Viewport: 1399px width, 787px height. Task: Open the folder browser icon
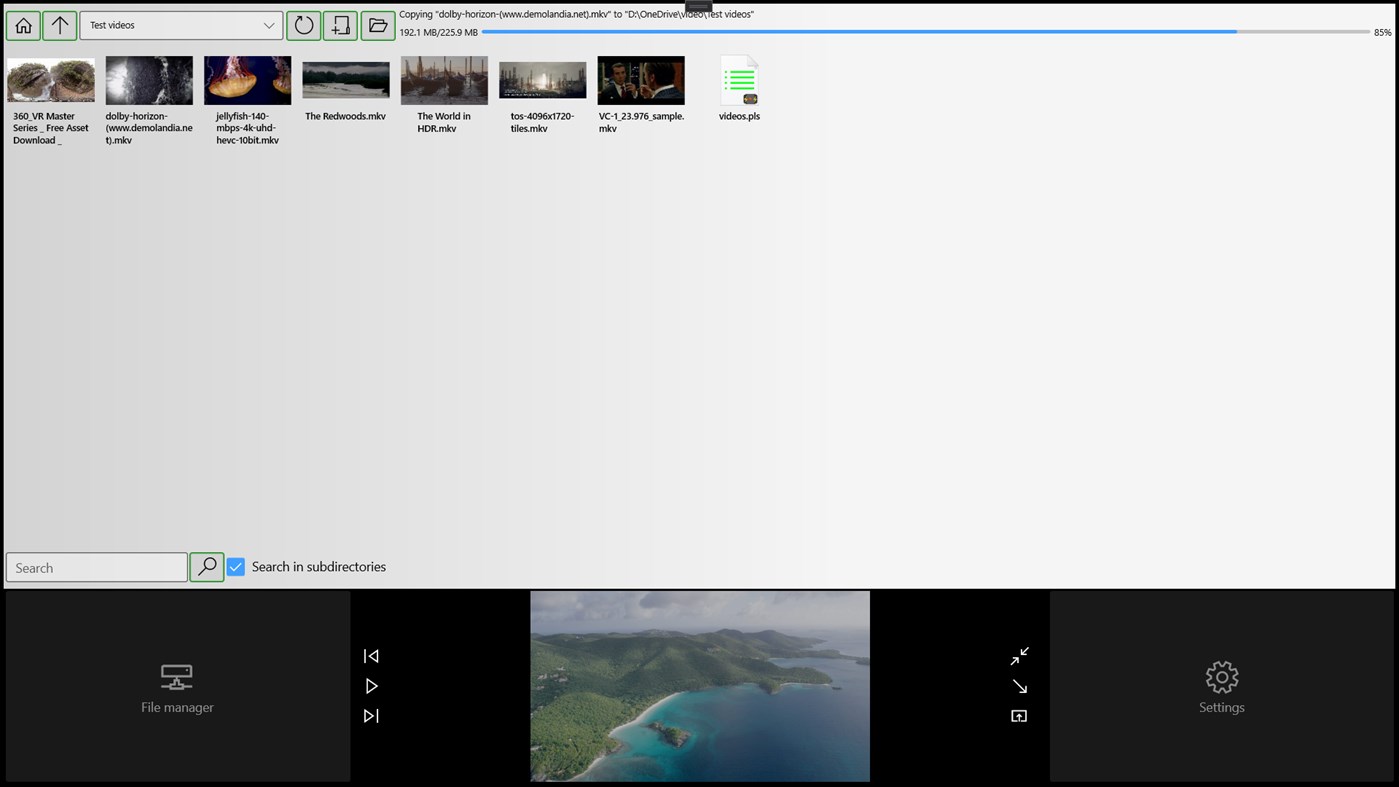click(377, 25)
